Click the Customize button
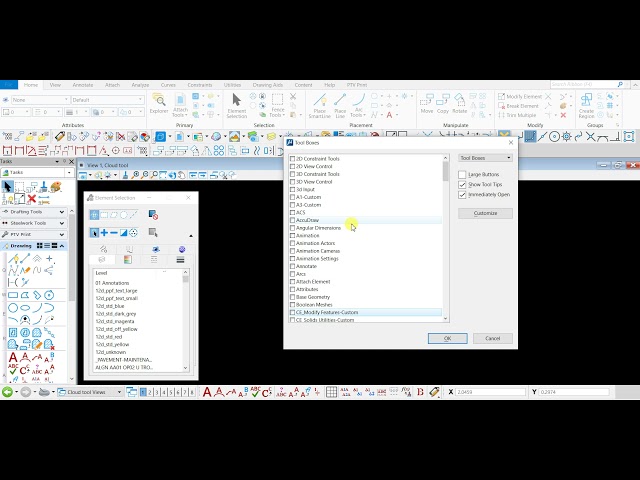Viewport: 640px width, 480px height. [x=485, y=213]
